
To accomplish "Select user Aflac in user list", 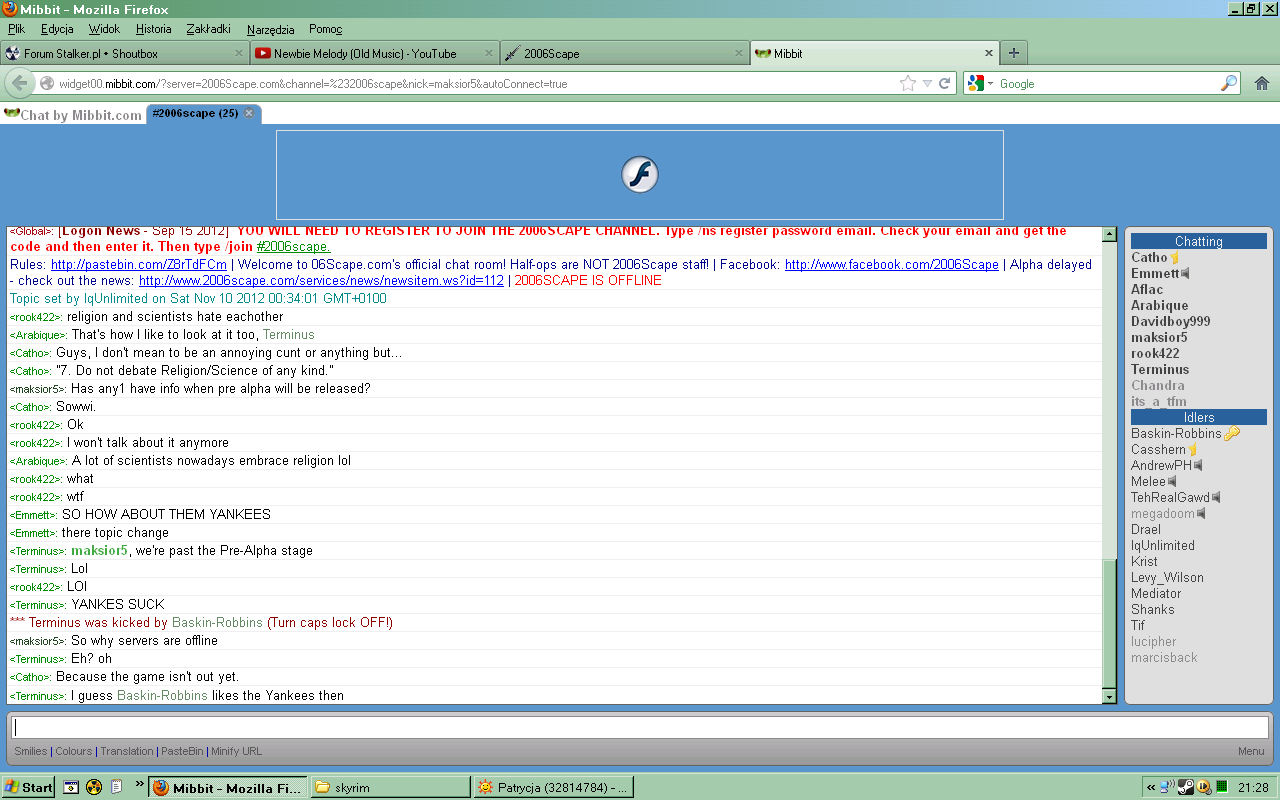I will [1147, 289].
